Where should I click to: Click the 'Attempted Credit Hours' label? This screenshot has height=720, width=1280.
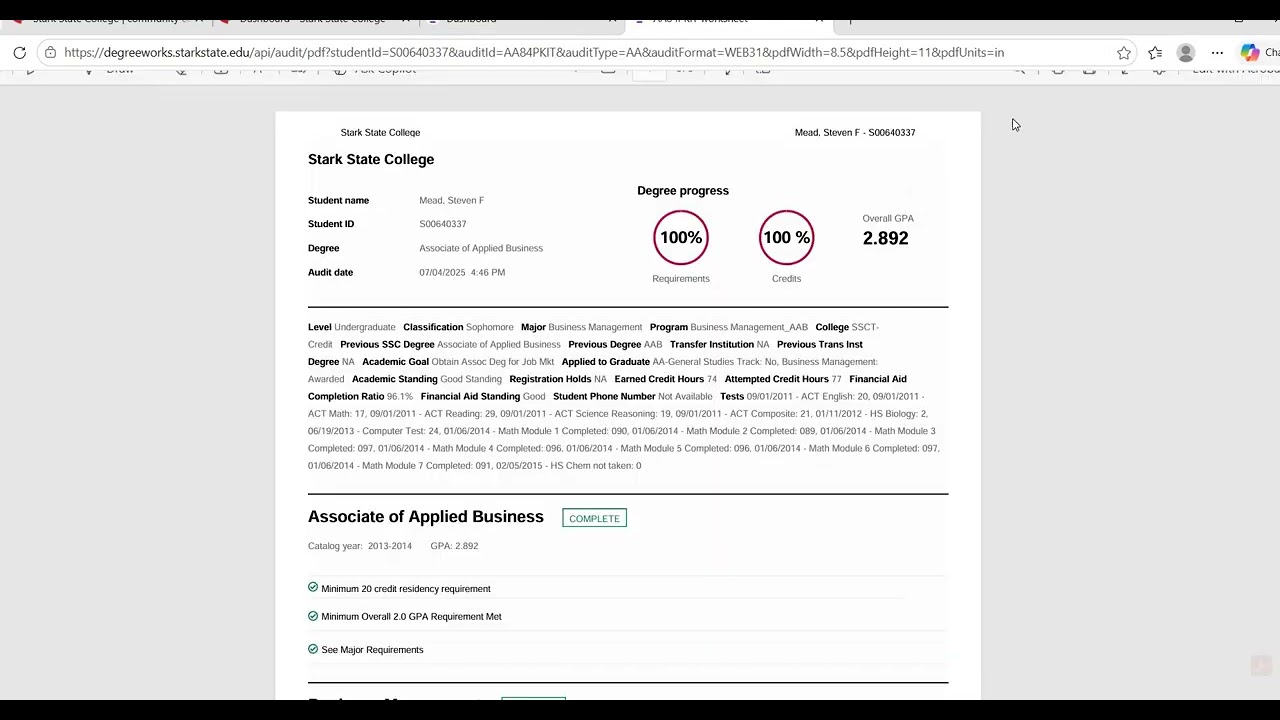point(777,379)
